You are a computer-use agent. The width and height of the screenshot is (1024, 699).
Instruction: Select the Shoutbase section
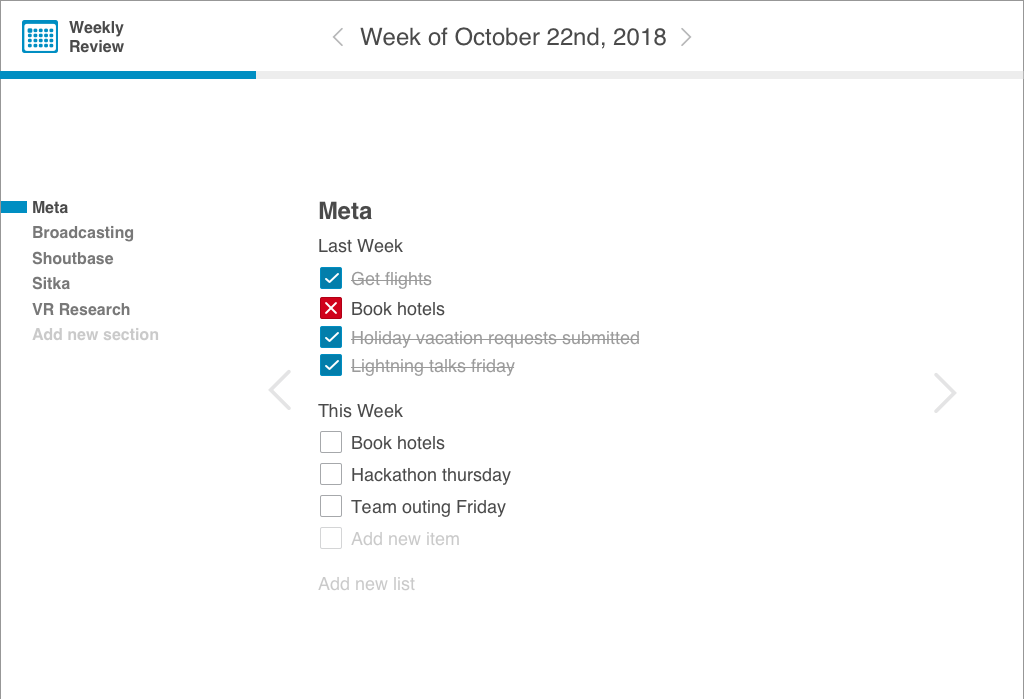tap(72, 258)
